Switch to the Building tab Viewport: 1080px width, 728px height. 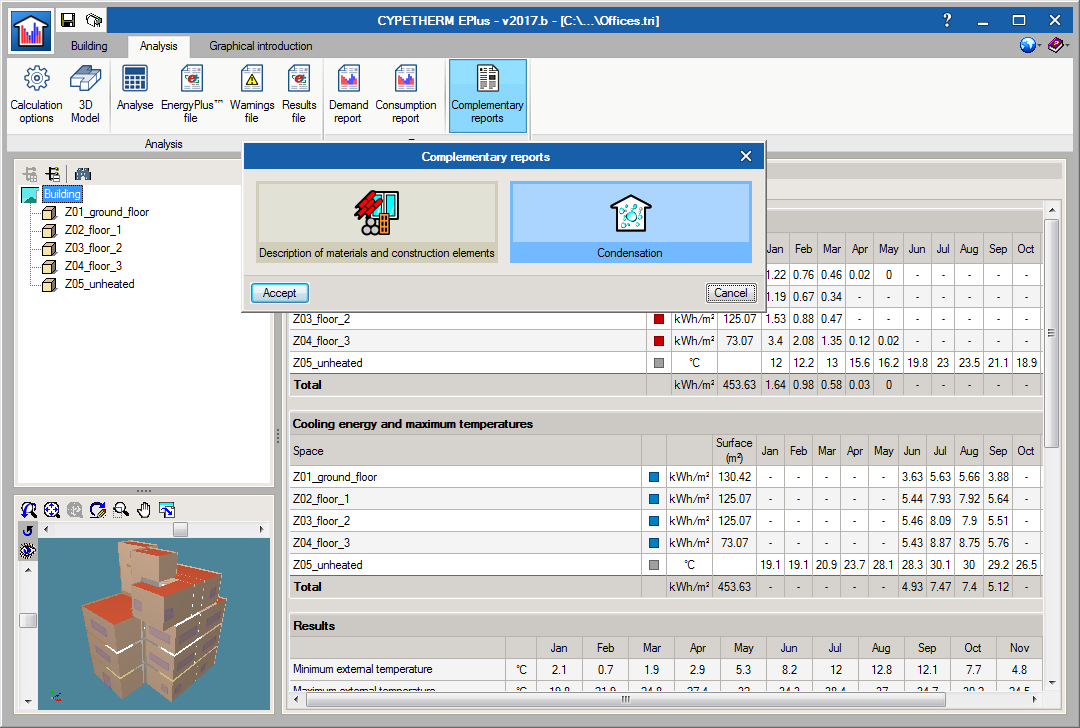(89, 46)
